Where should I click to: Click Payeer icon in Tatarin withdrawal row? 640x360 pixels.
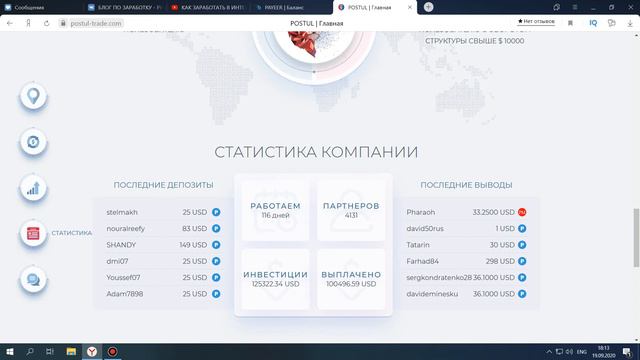tap(522, 245)
